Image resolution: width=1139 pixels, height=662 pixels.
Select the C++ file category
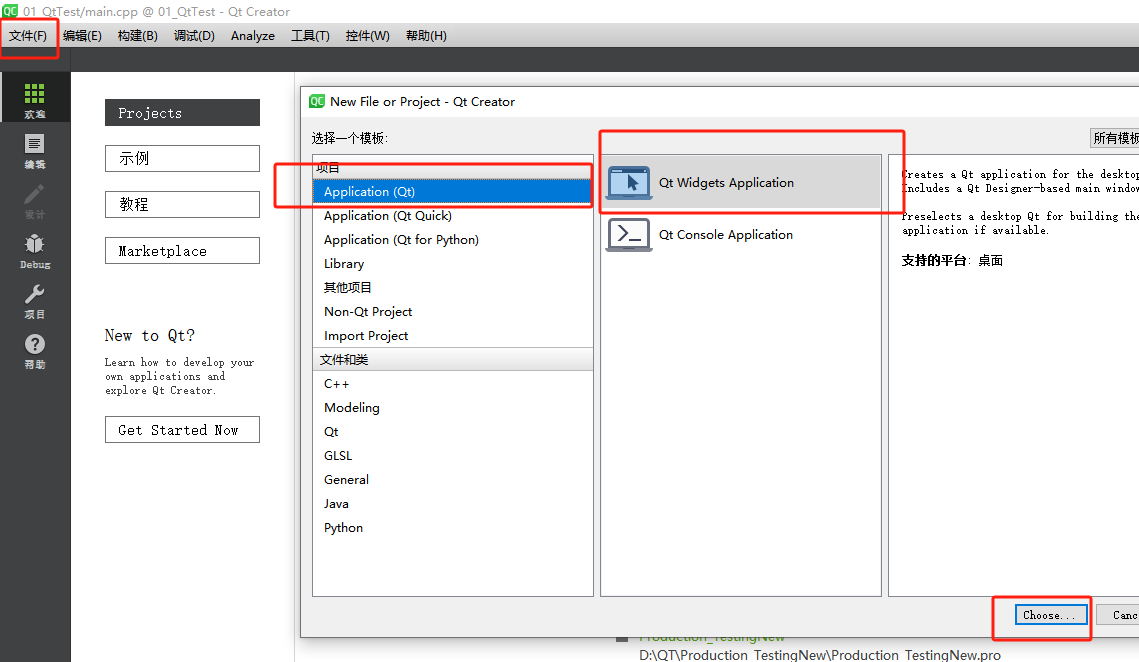click(x=453, y=384)
